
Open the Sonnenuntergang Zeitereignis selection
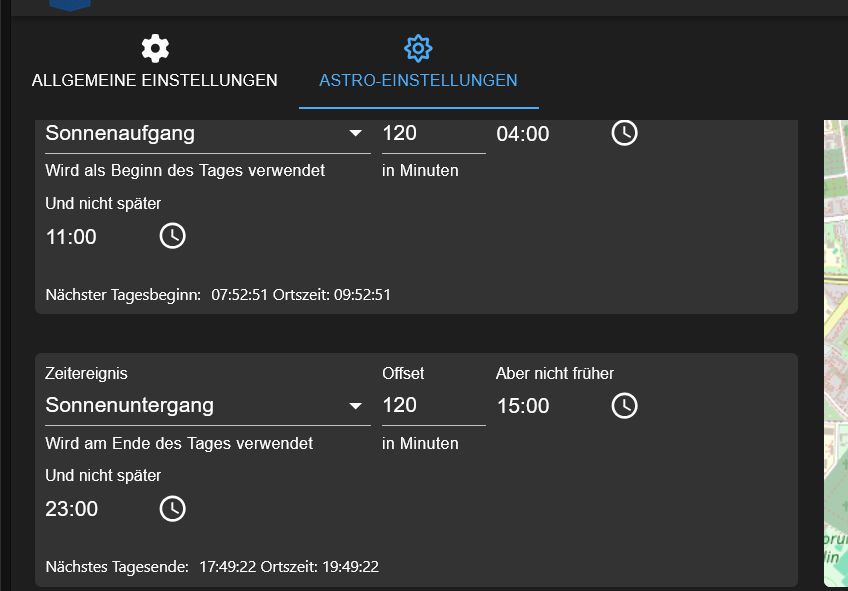208,406
